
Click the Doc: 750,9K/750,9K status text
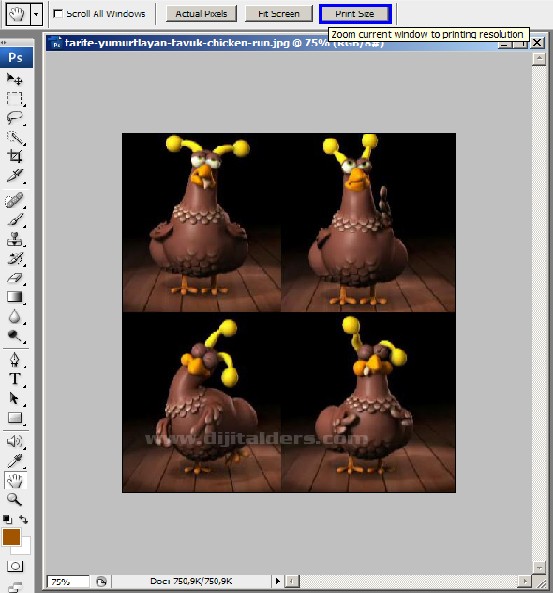pos(191,581)
